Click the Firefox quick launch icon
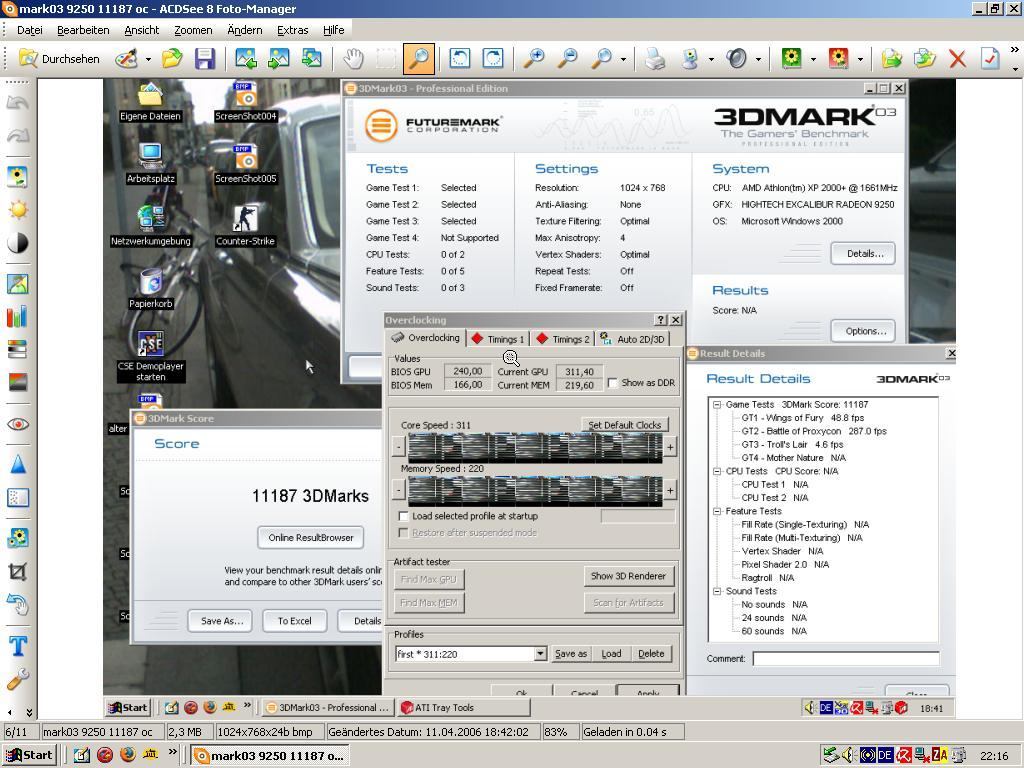1024x768 pixels. pos(128,755)
